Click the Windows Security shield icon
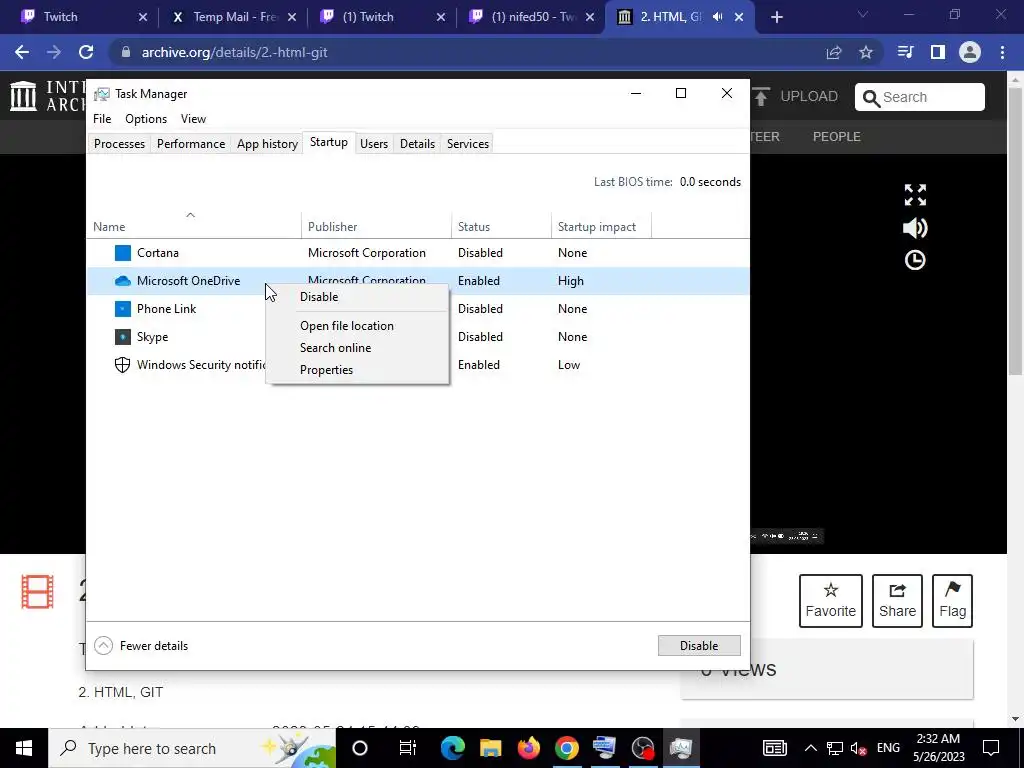Viewport: 1024px width, 768px height. tap(123, 365)
